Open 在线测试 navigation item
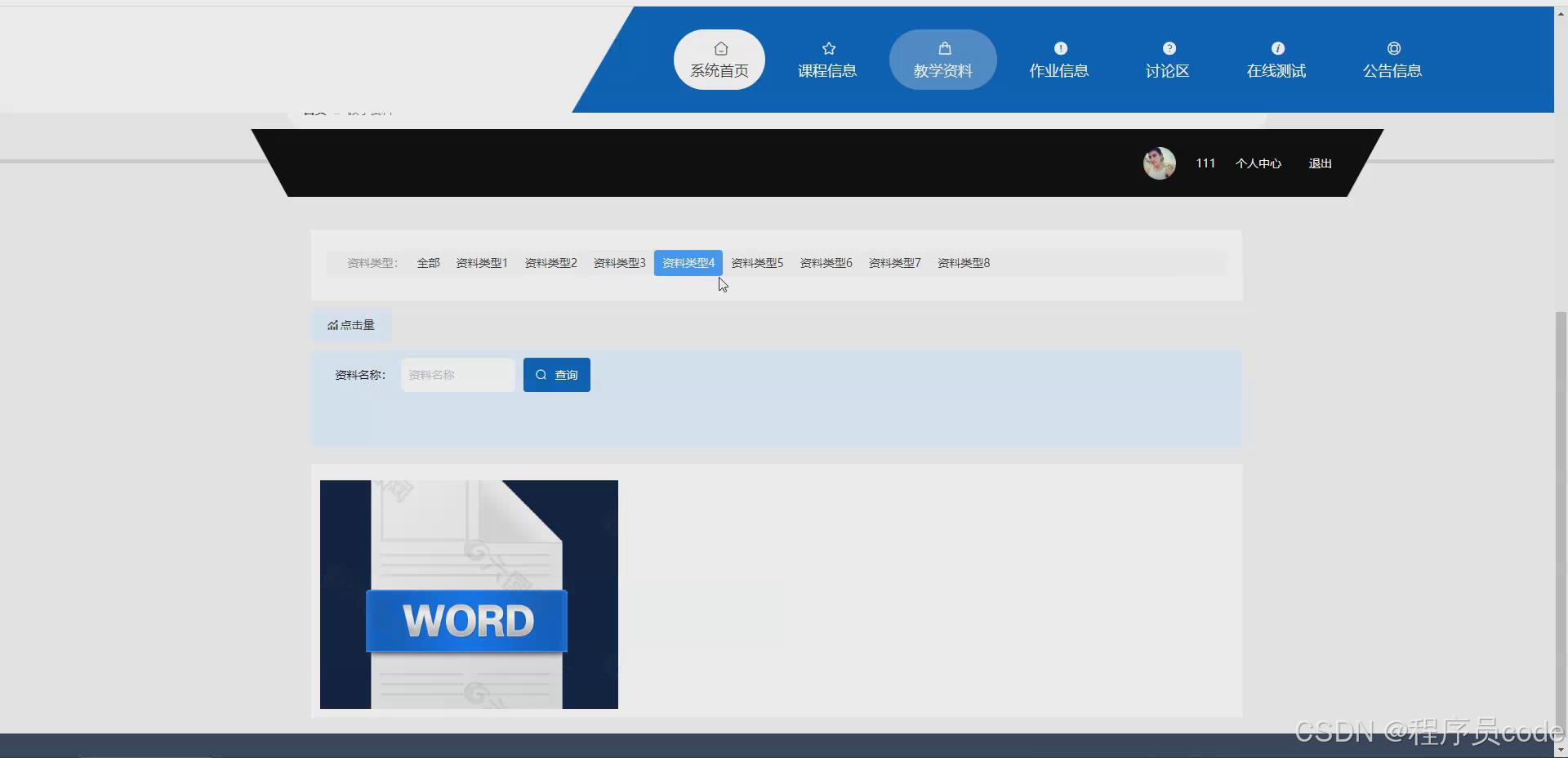 point(1276,60)
